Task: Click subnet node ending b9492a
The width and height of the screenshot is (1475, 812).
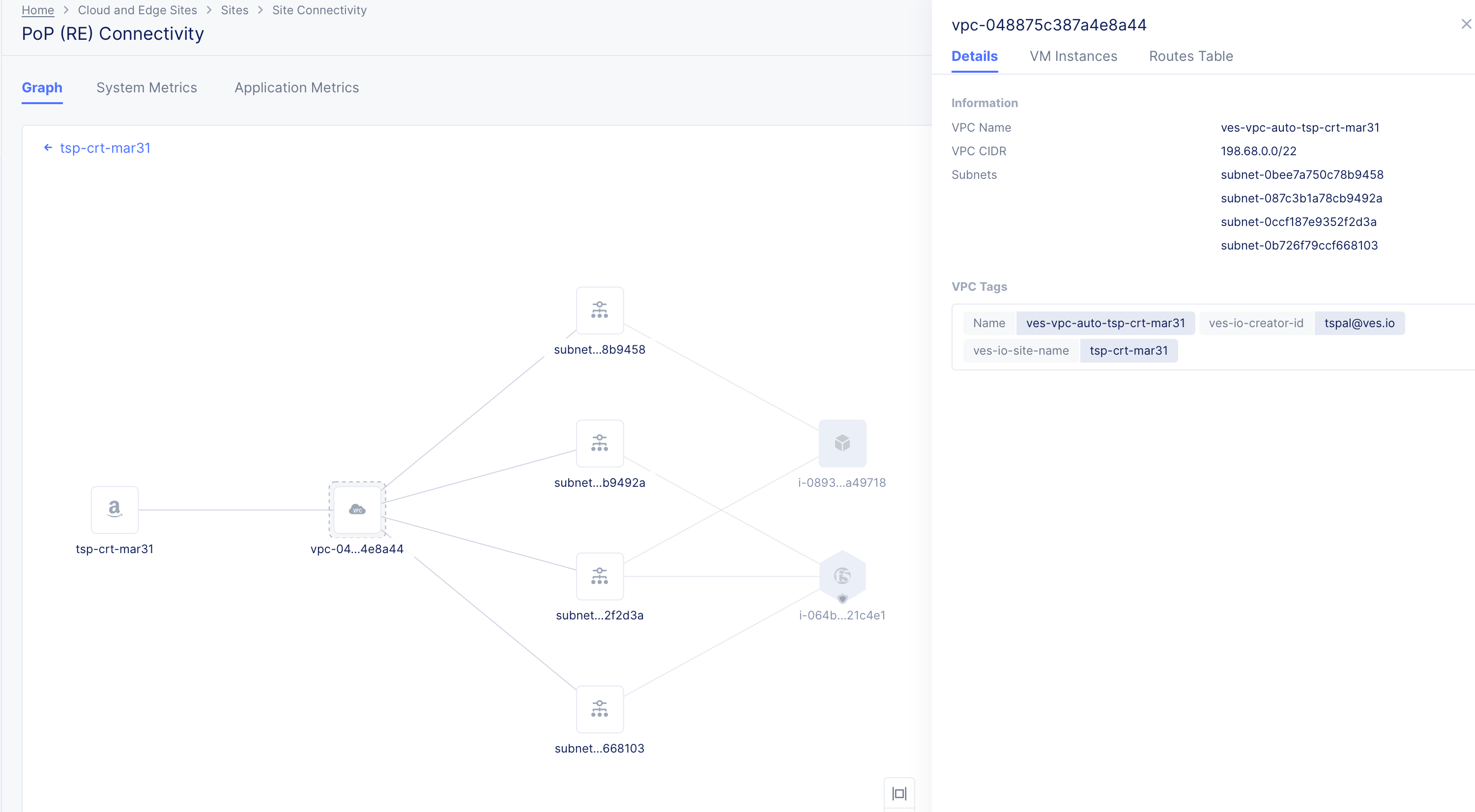Action: [600, 443]
